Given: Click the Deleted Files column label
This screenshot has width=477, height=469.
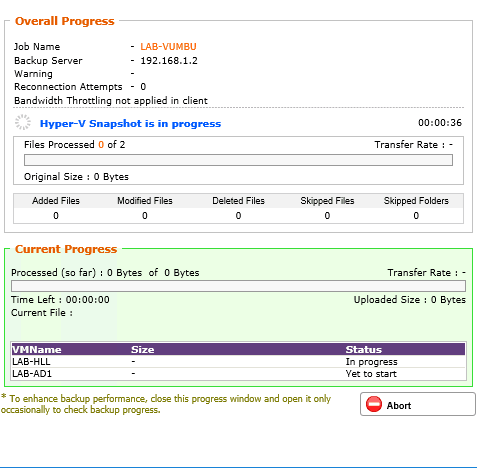Looking at the screenshot, I should point(238,201).
